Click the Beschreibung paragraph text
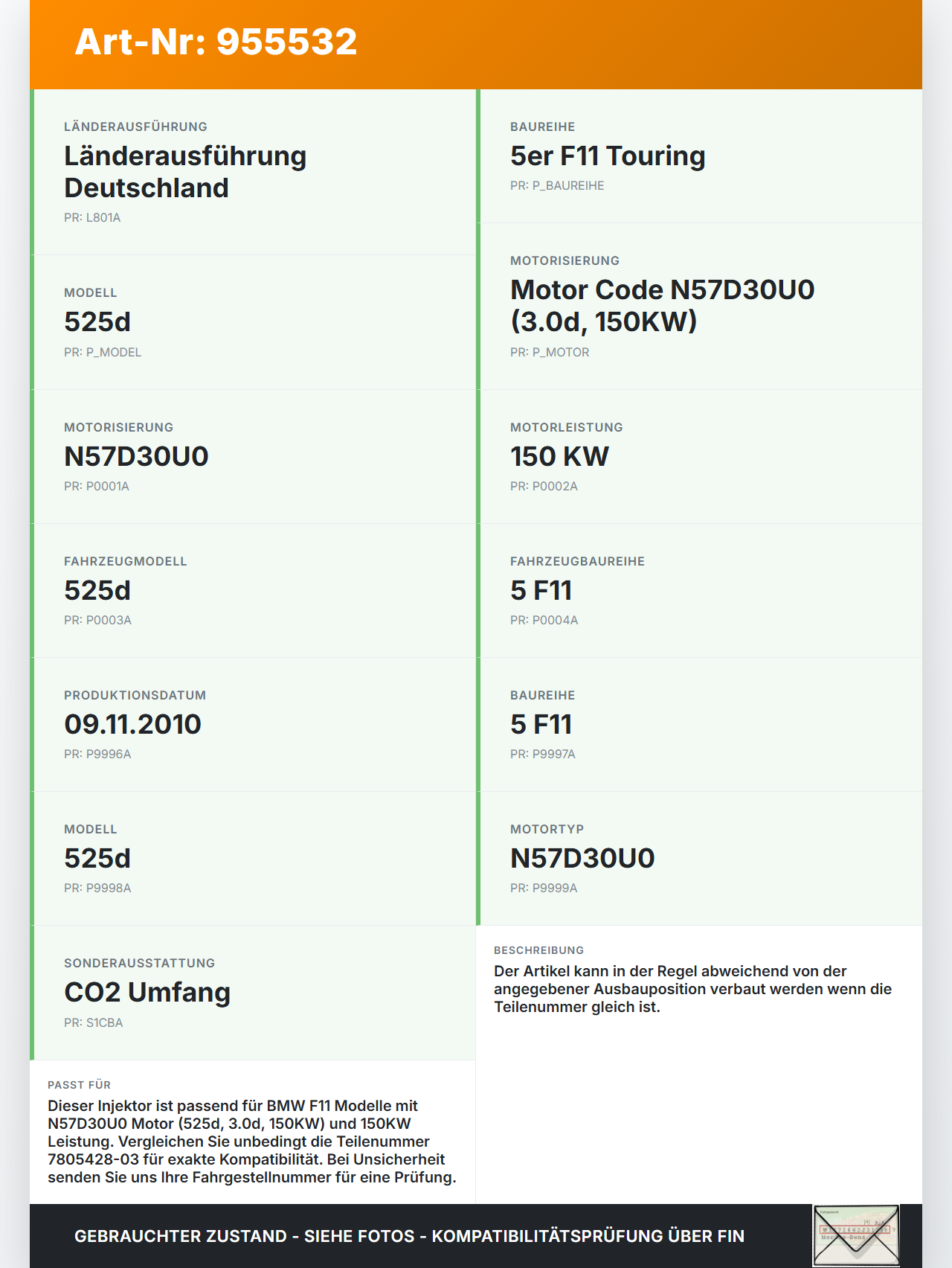Image resolution: width=952 pixels, height=1268 pixels. tap(692, 989)
